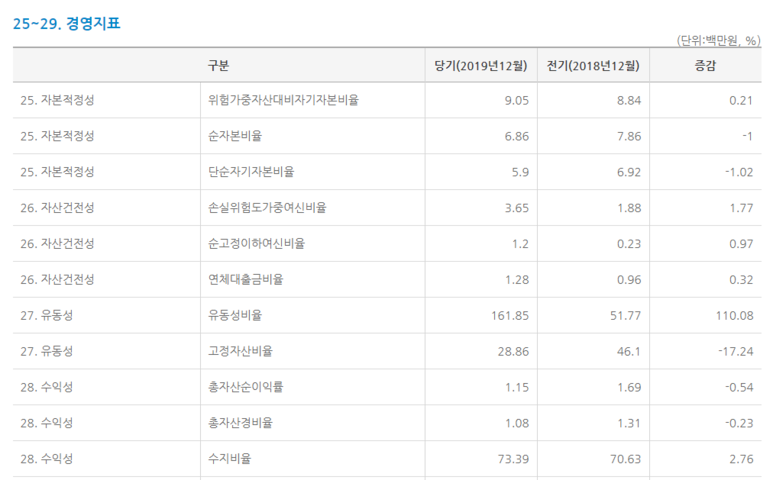Click the current value 3.65
Screen dimensions: 773x480
[x=517, y=208]
